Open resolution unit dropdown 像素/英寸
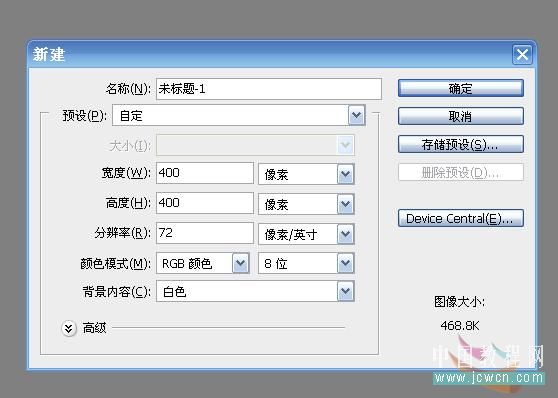Screen dimensions: 558x398 306,234
